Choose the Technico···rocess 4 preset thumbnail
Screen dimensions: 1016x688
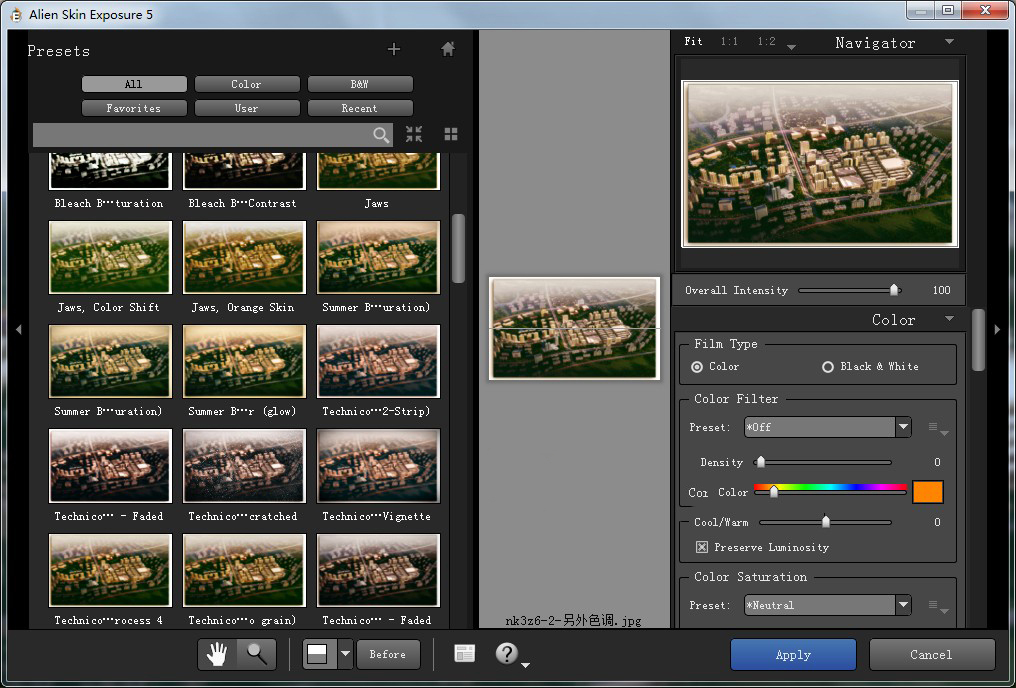[110, 571]
